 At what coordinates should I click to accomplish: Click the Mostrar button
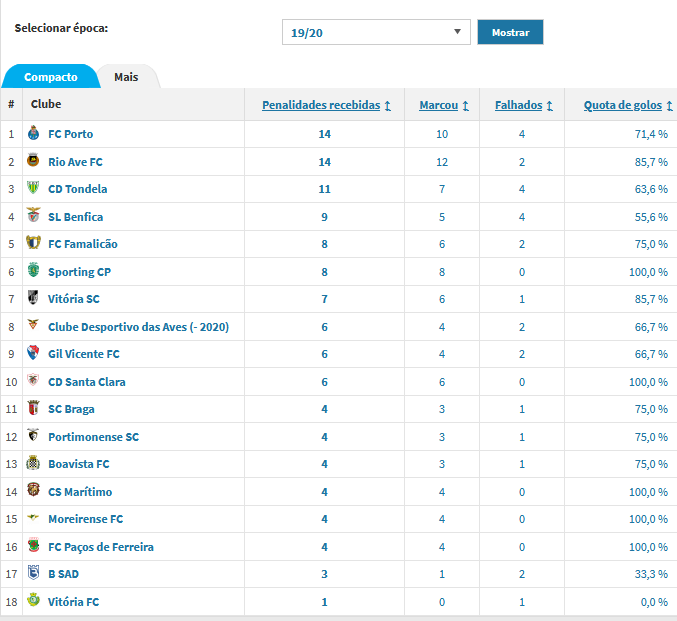pyautogui.click(x=510, y=32)
